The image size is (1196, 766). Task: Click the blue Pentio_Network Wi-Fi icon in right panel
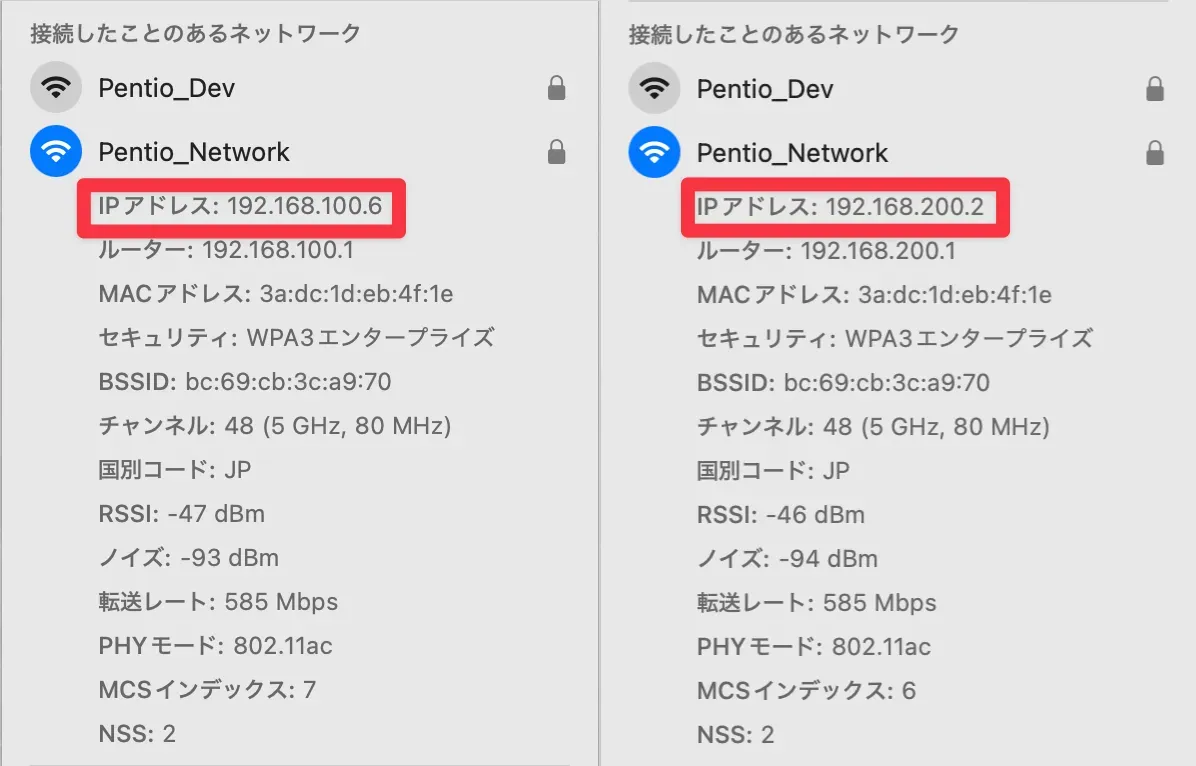point(654,153)
